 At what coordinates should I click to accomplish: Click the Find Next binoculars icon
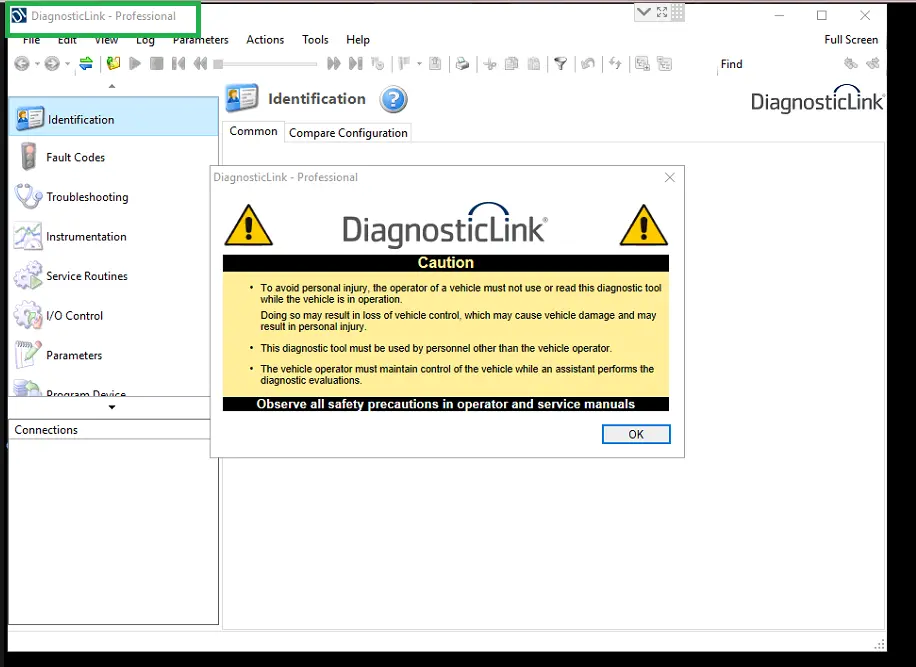pos(873,63)
